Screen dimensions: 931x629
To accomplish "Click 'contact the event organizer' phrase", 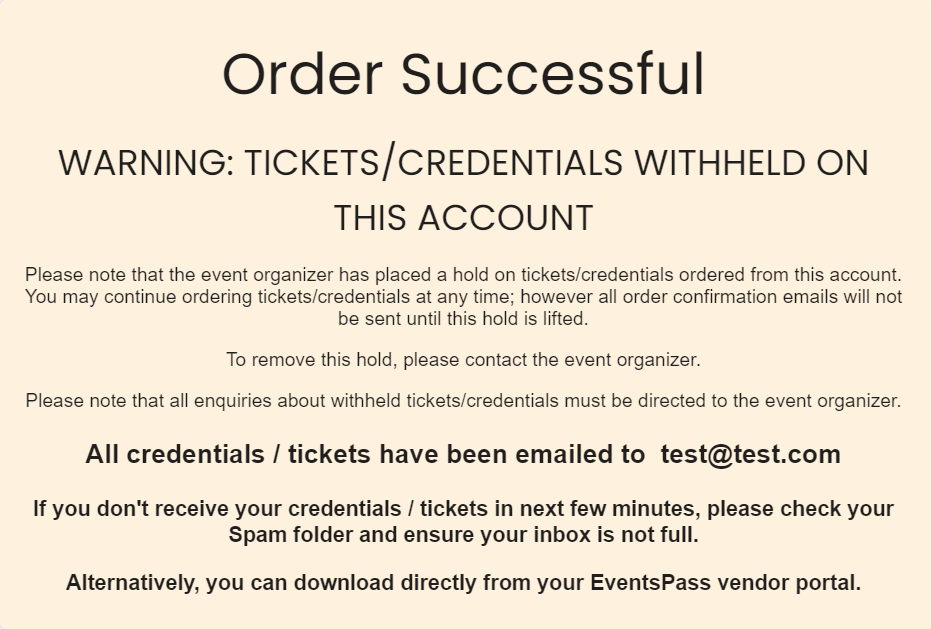I will pyautogui.click(x=582, y=360).
